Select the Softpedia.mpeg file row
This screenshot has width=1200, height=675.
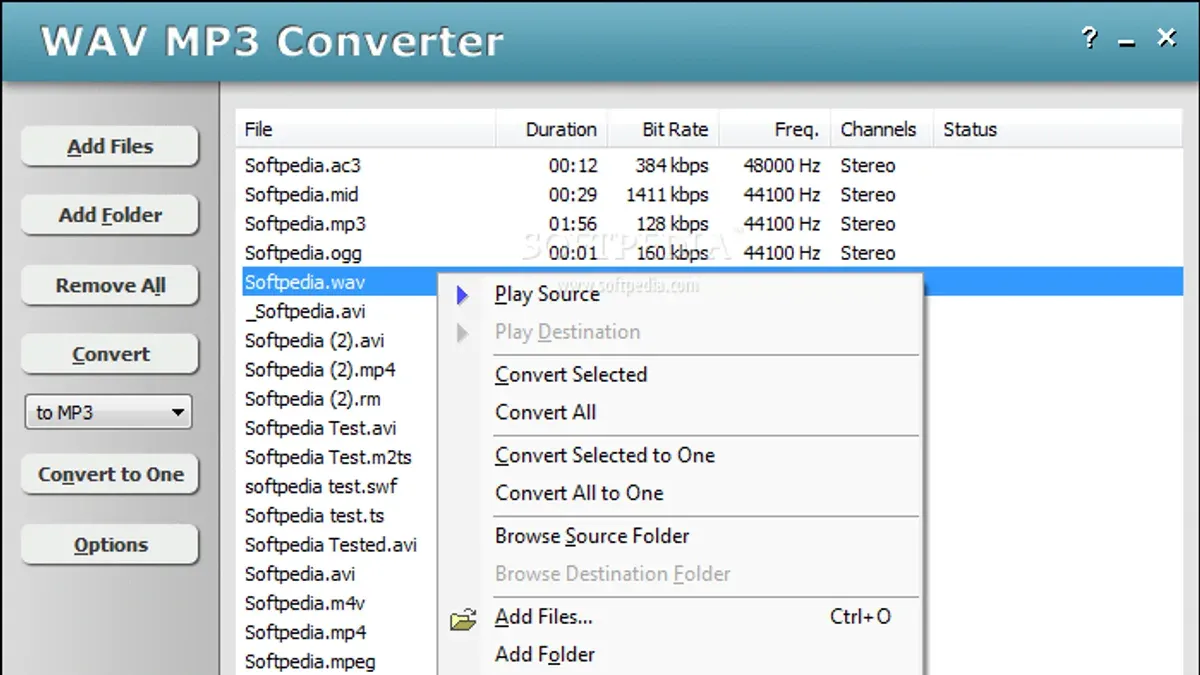[x=310, y=661]
